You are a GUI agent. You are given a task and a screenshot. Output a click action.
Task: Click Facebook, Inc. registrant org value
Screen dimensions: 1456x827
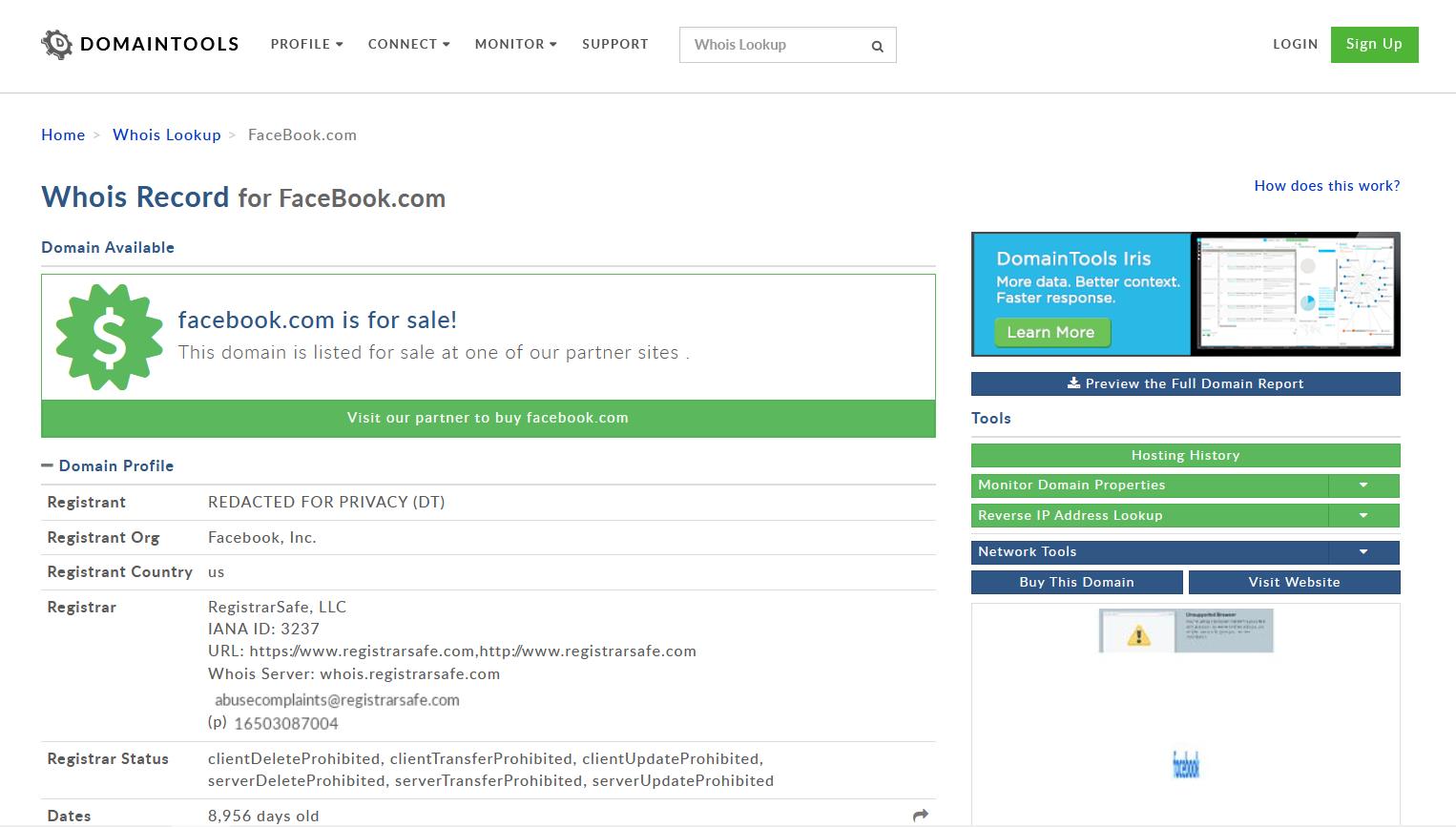pos(262,538)
